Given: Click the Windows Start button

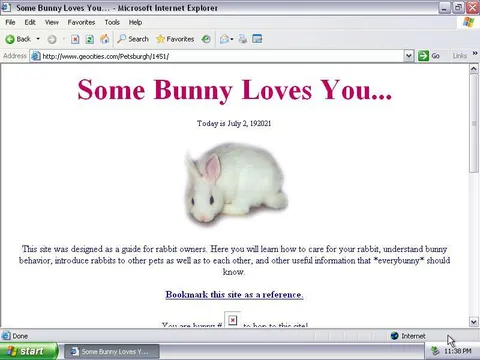Looking at the screenshot, I should (28, 351).
